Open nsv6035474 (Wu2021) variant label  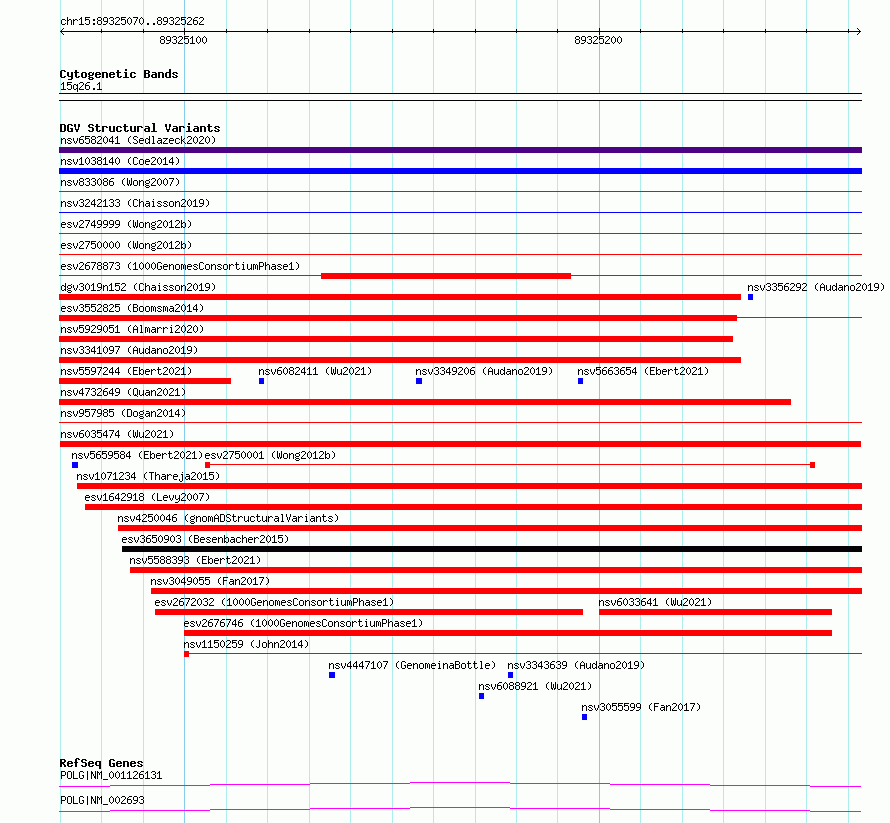tap(117, 434)
